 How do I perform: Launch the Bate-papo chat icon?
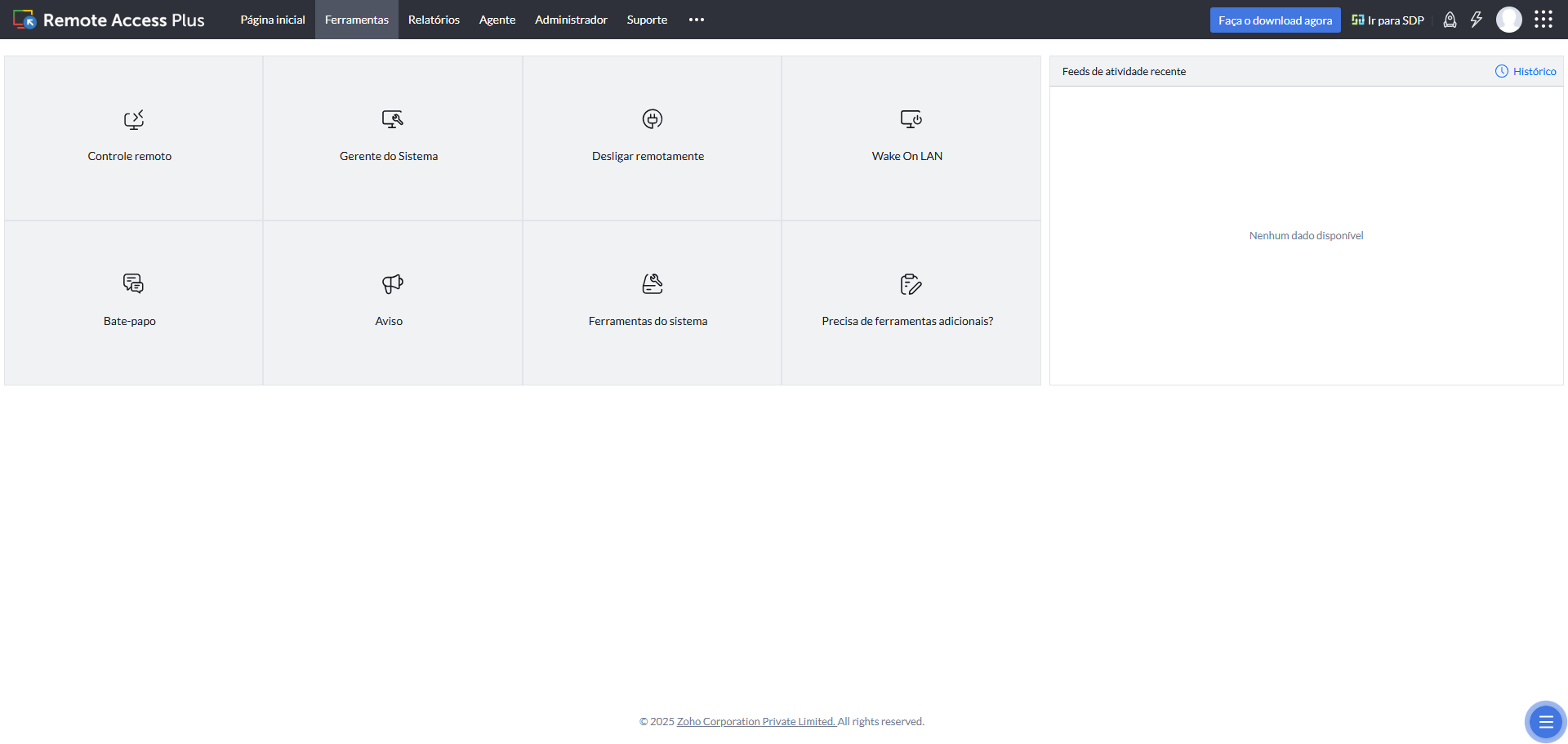133,283
